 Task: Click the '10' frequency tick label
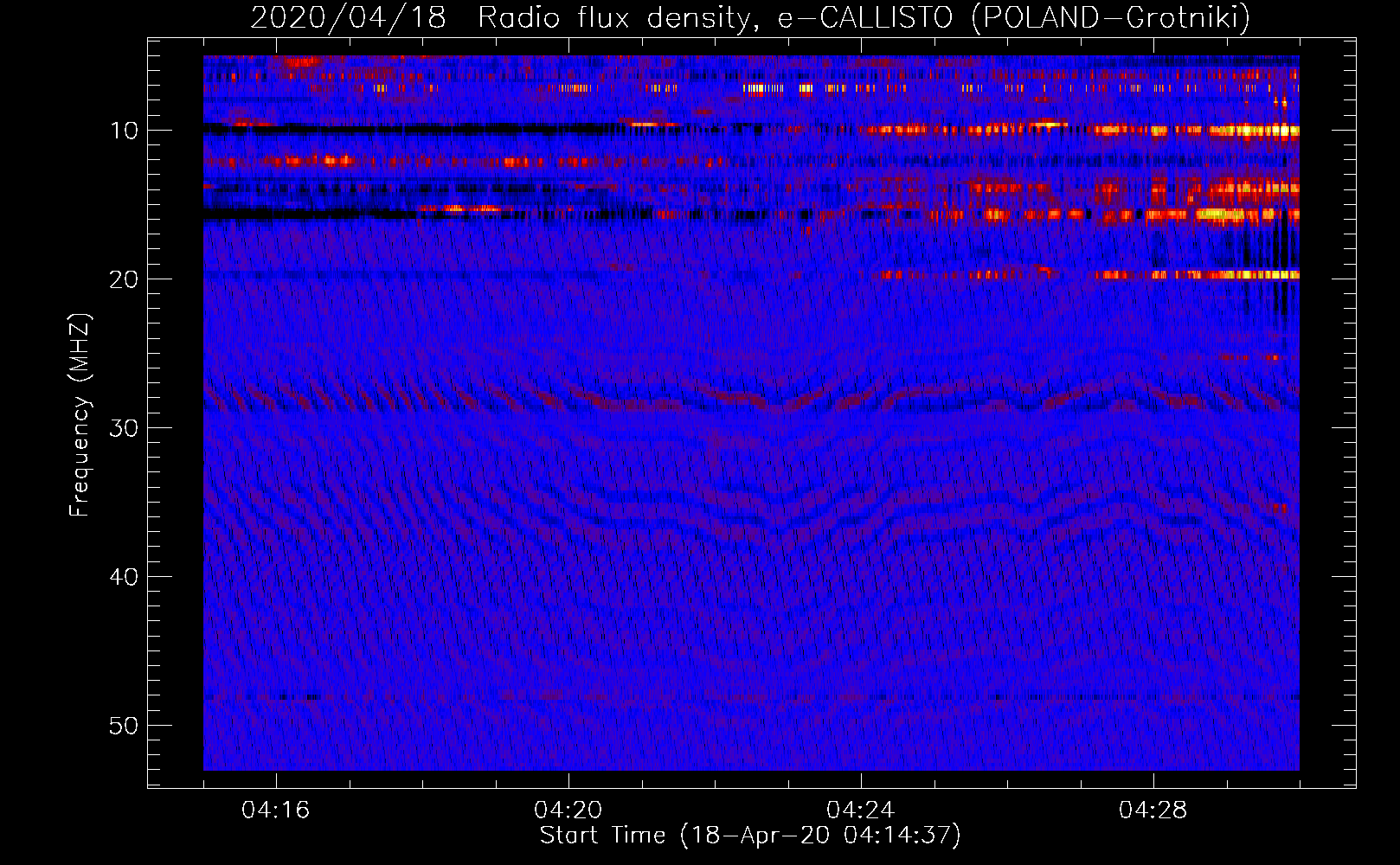click(125, 131)
